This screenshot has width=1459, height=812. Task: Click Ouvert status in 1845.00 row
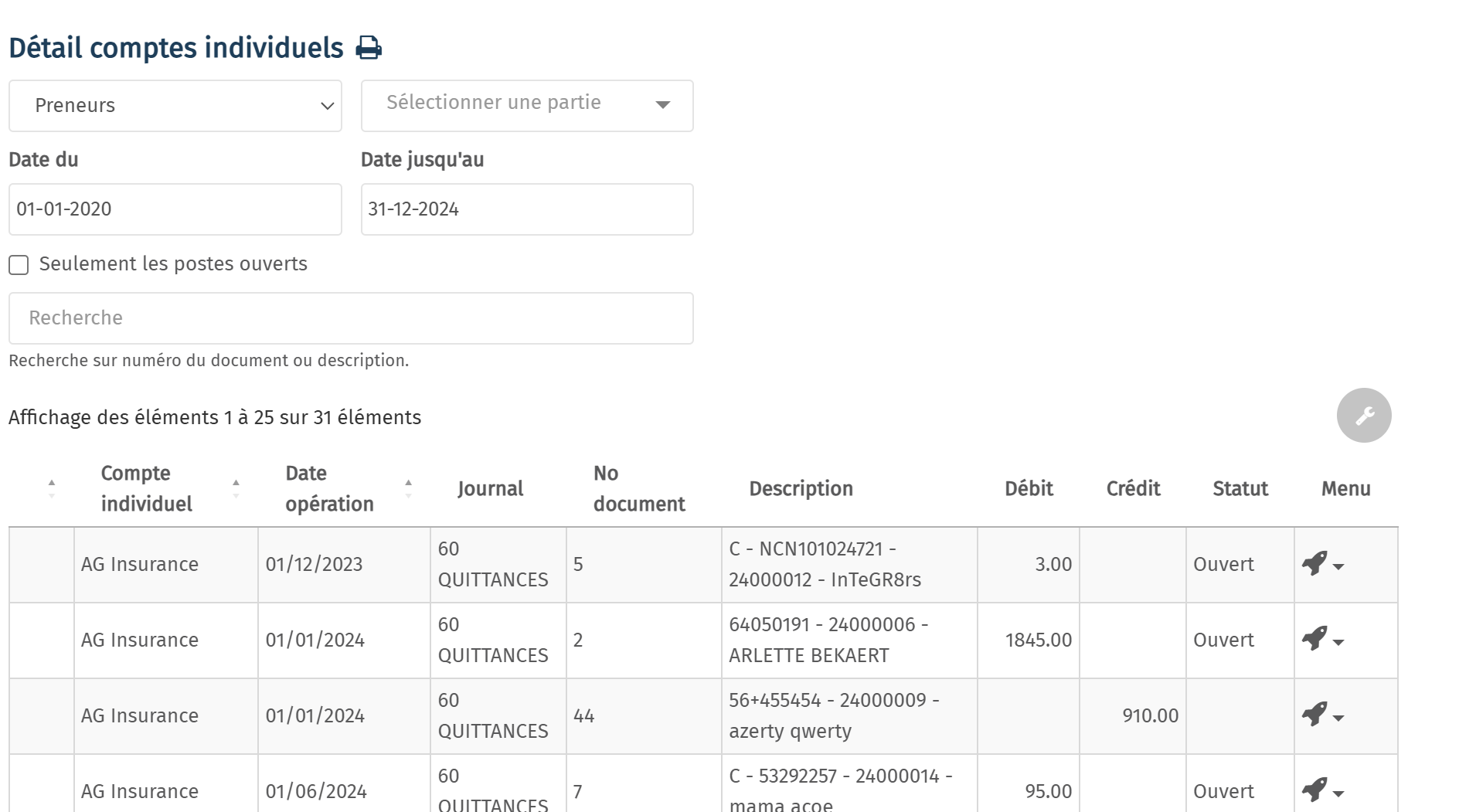(1223, 640)
